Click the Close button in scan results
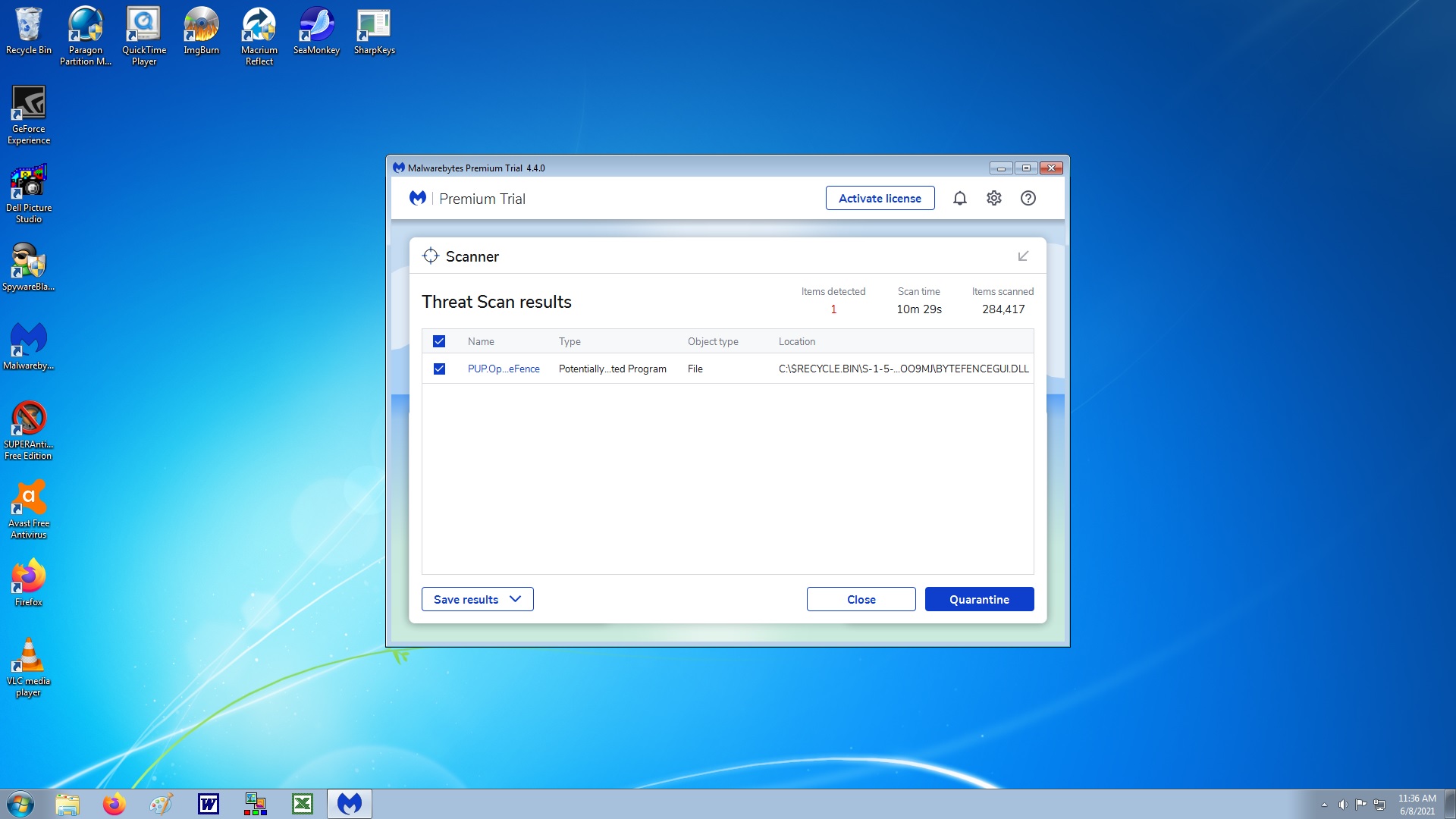 click(861, 599)
